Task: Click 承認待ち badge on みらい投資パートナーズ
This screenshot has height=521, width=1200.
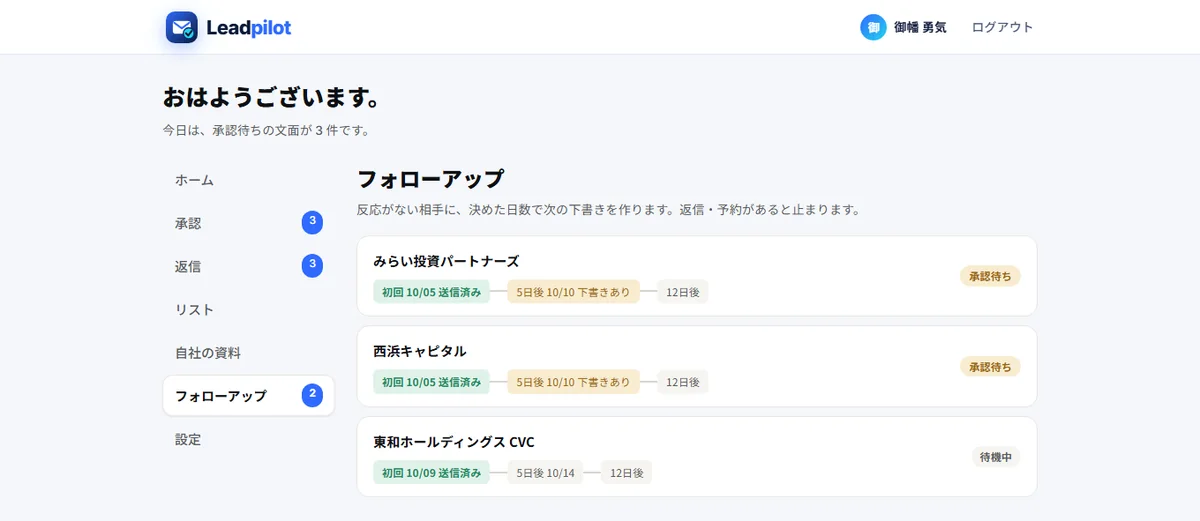Action: point(990,276)
